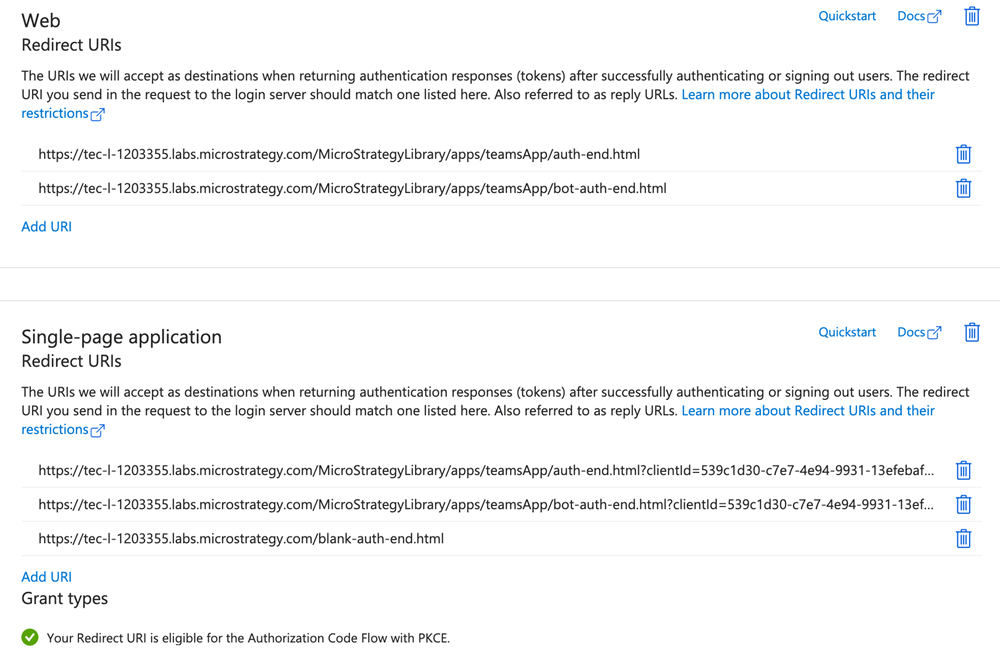The width and height of the screenshot is (1000, 659).
Task: Click Add URI under Web redirect URIs
Action: point(47,226)
